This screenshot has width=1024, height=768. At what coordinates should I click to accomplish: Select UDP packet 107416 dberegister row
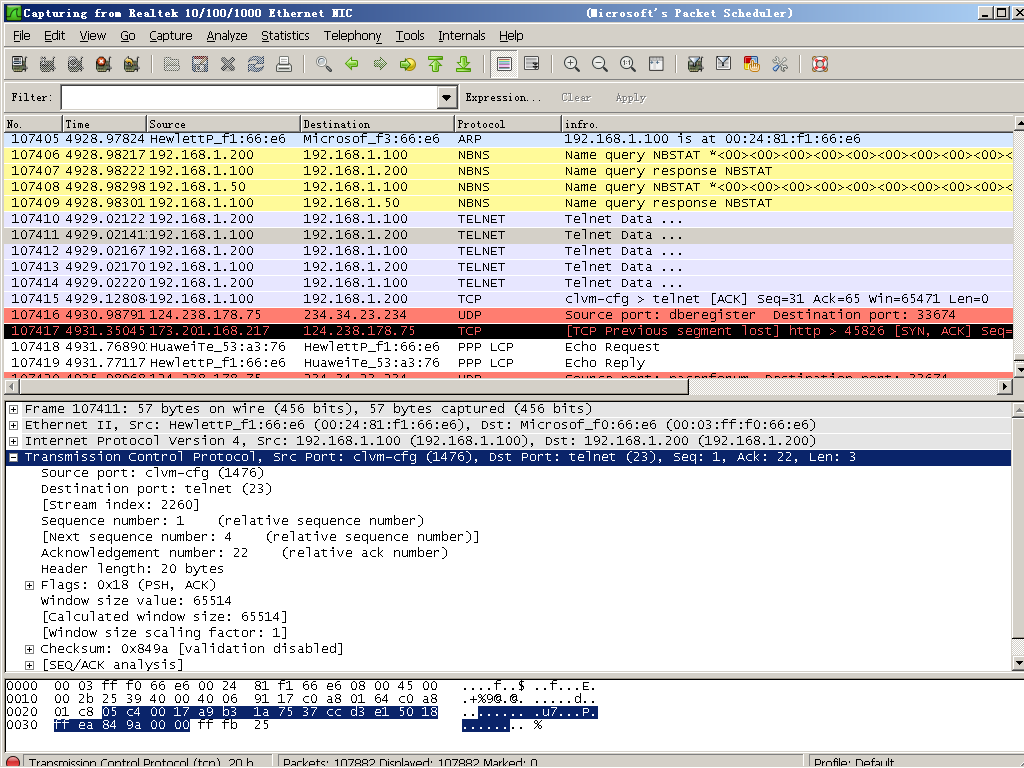(509, 315)
